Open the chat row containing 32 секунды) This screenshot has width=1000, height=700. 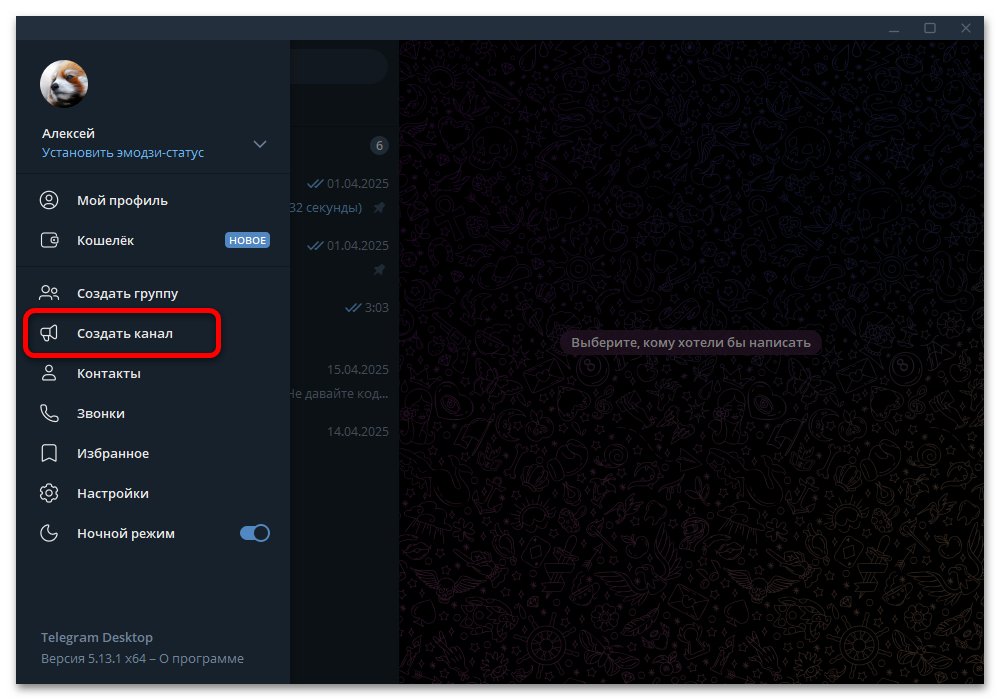pyautogui.click(x=344, y=195)
